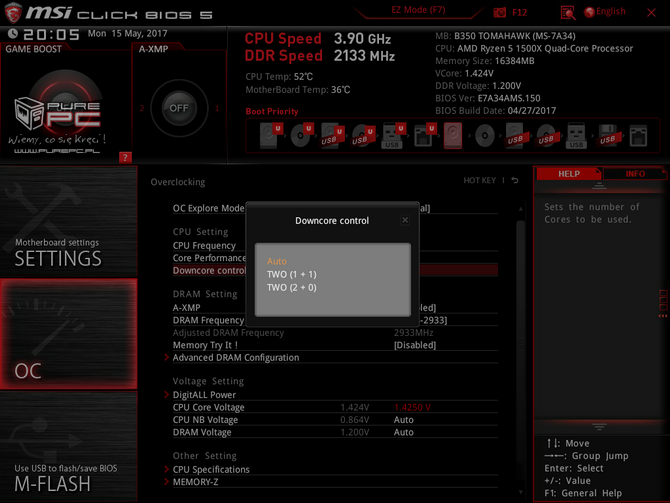
Task: Close the Downcore control popup
Action: 405,220
